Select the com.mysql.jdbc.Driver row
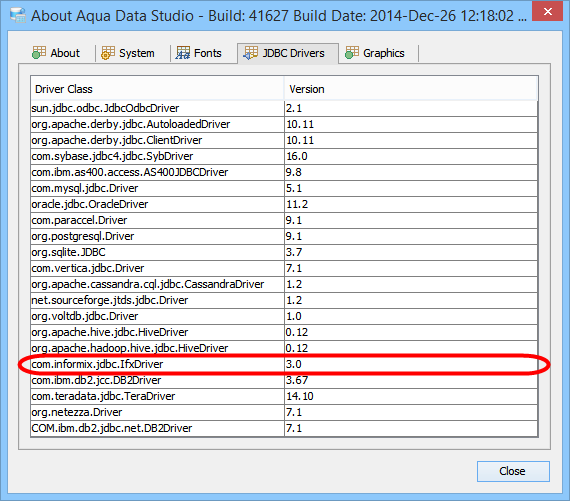Viewport: 570px width, 501px height. tap(284, 188)
